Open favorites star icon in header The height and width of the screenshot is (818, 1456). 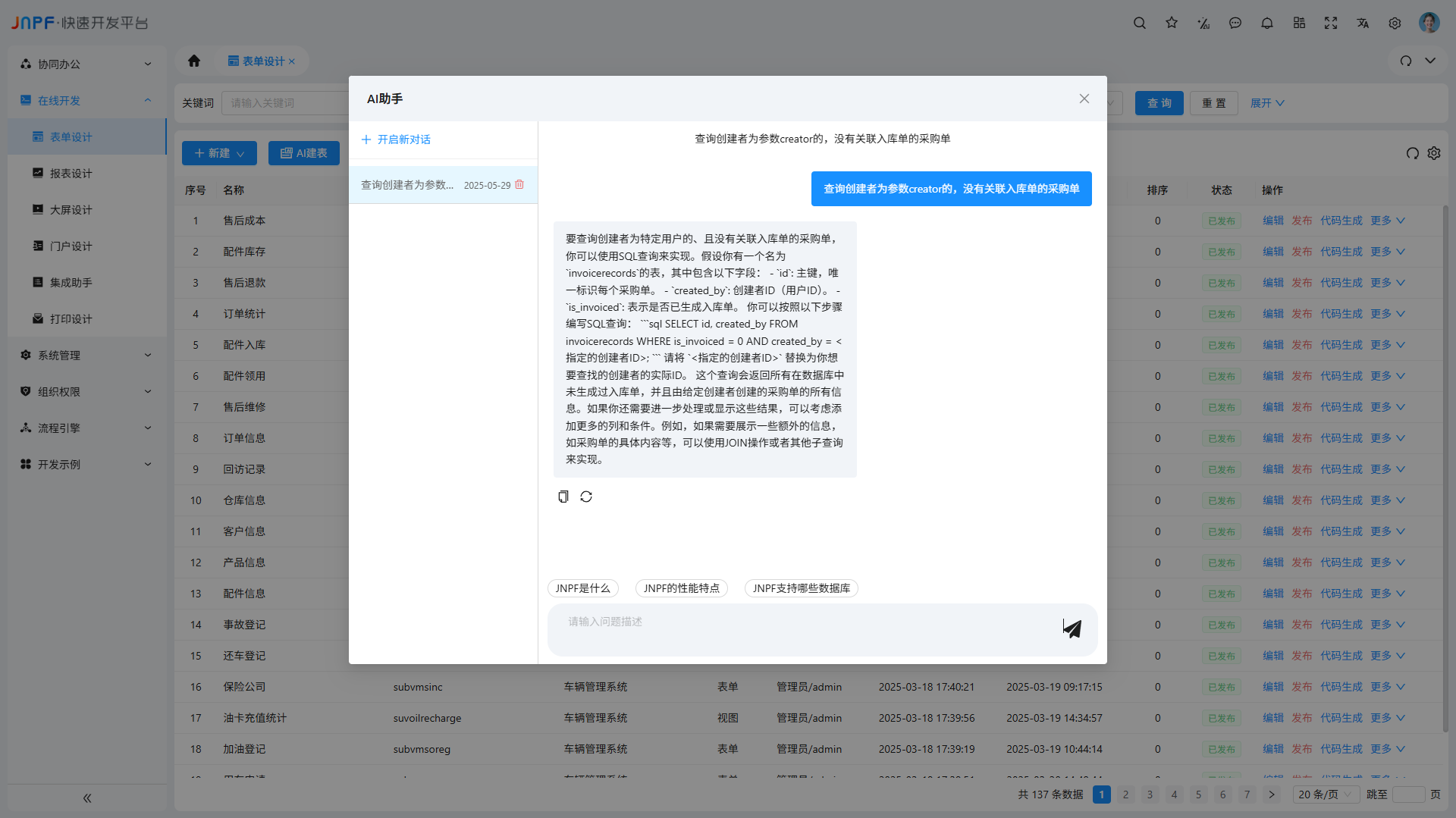pos(1172,23)
